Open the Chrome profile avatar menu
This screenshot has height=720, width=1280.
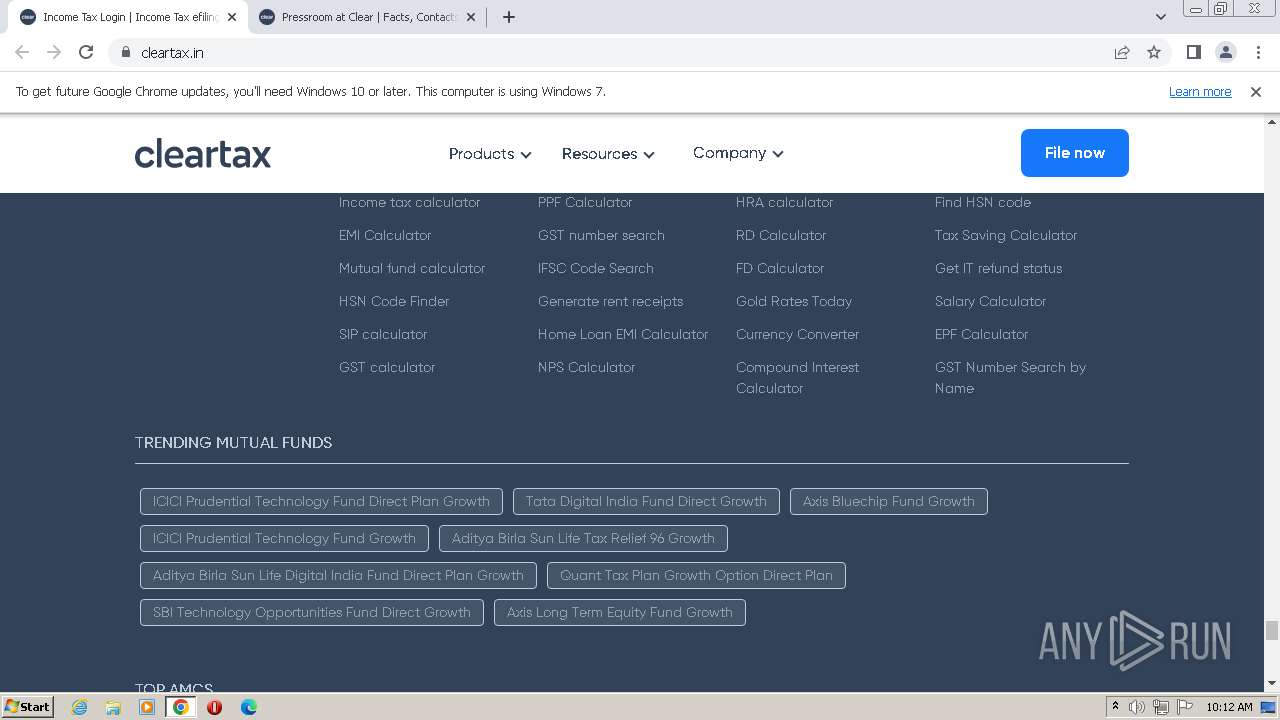coord(1225,52)
